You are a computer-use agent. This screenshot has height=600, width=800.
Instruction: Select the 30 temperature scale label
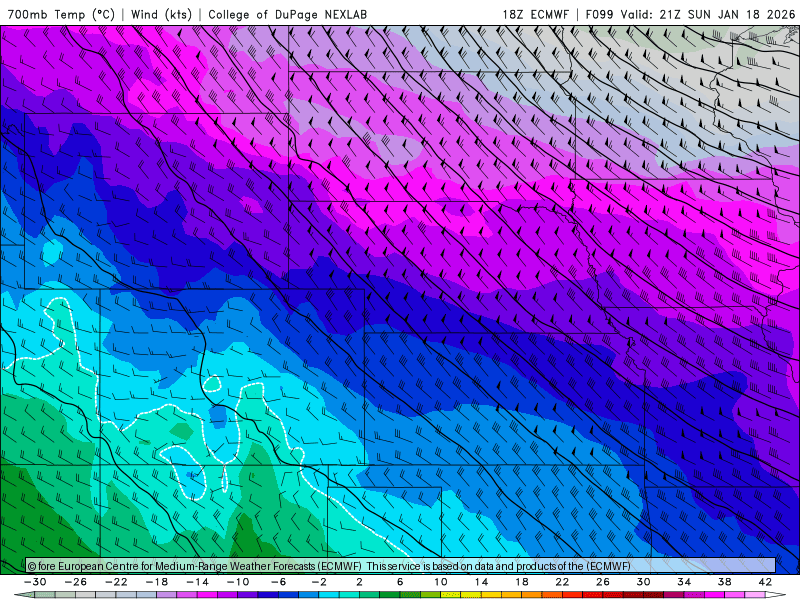click(643, 582)
